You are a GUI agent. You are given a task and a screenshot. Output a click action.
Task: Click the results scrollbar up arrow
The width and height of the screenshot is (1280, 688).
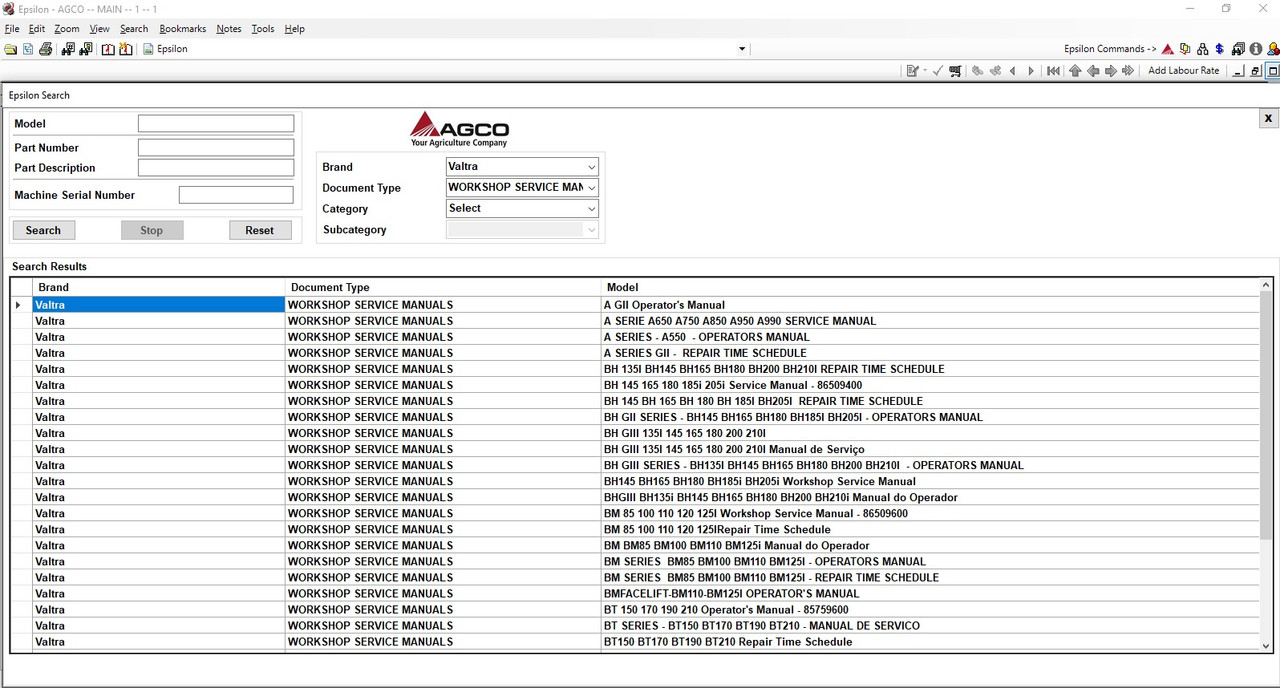pyautogui.click(x=1266, y=286)
